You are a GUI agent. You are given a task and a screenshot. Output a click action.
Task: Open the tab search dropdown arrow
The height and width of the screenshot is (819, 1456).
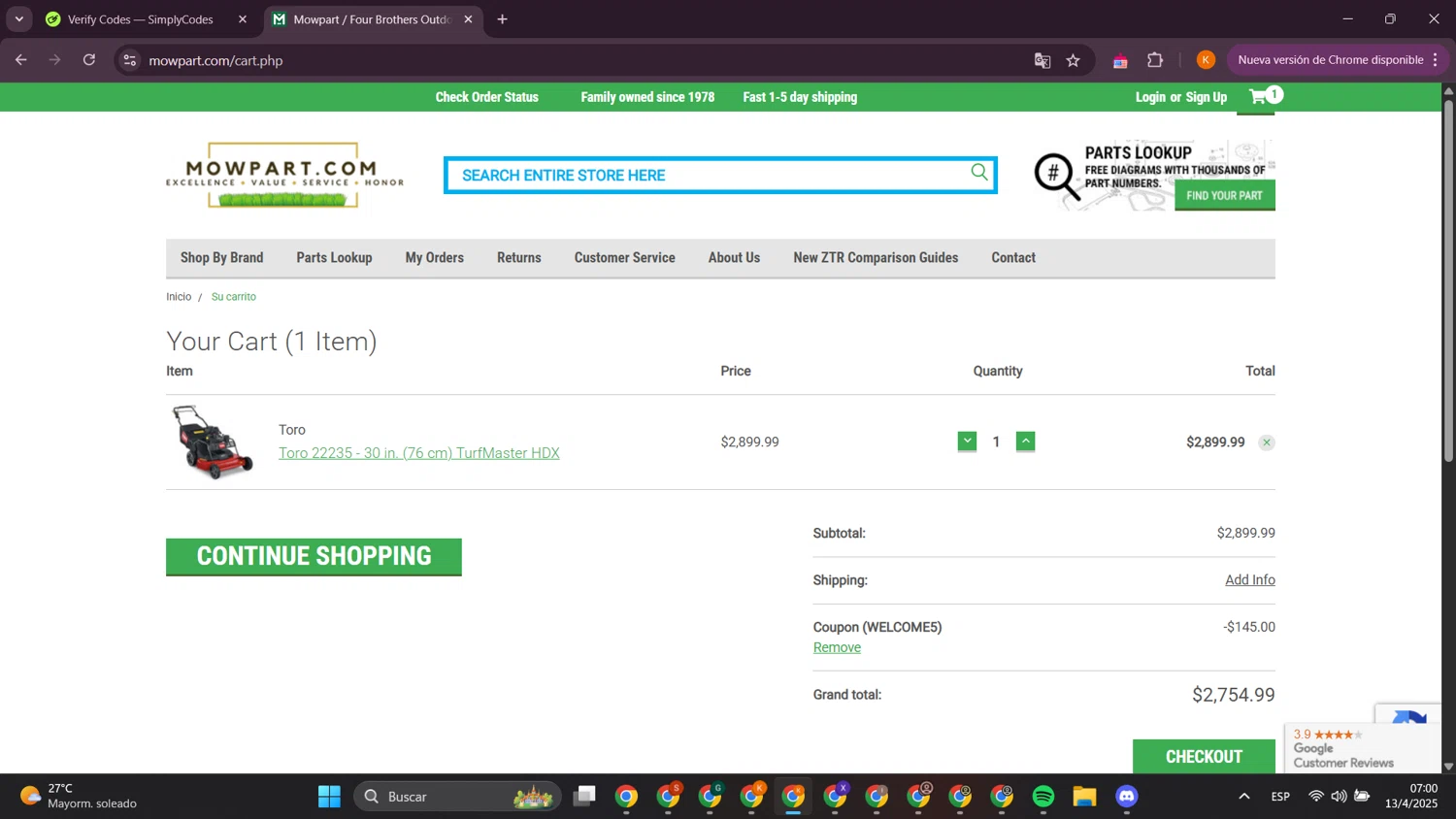(18, 19)
